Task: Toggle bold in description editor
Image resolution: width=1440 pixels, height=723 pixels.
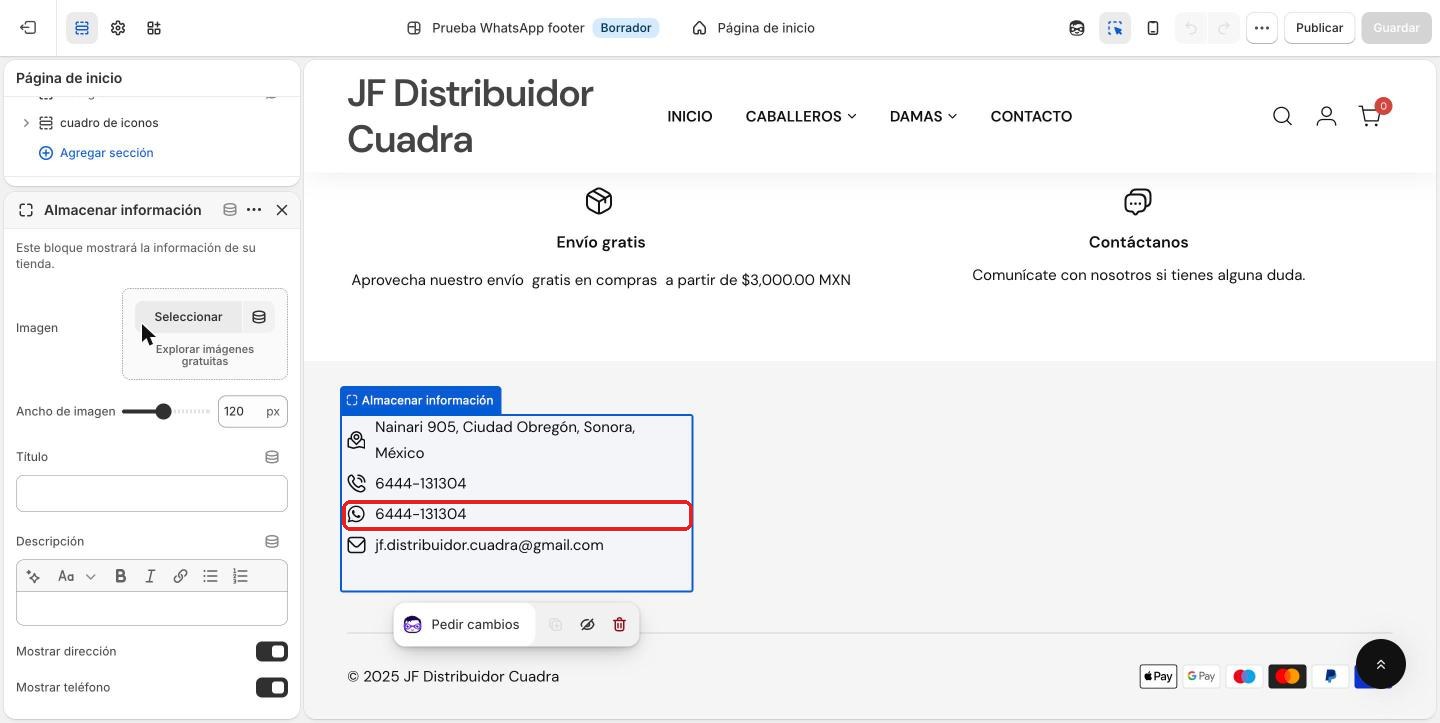Action: point(120,576)
